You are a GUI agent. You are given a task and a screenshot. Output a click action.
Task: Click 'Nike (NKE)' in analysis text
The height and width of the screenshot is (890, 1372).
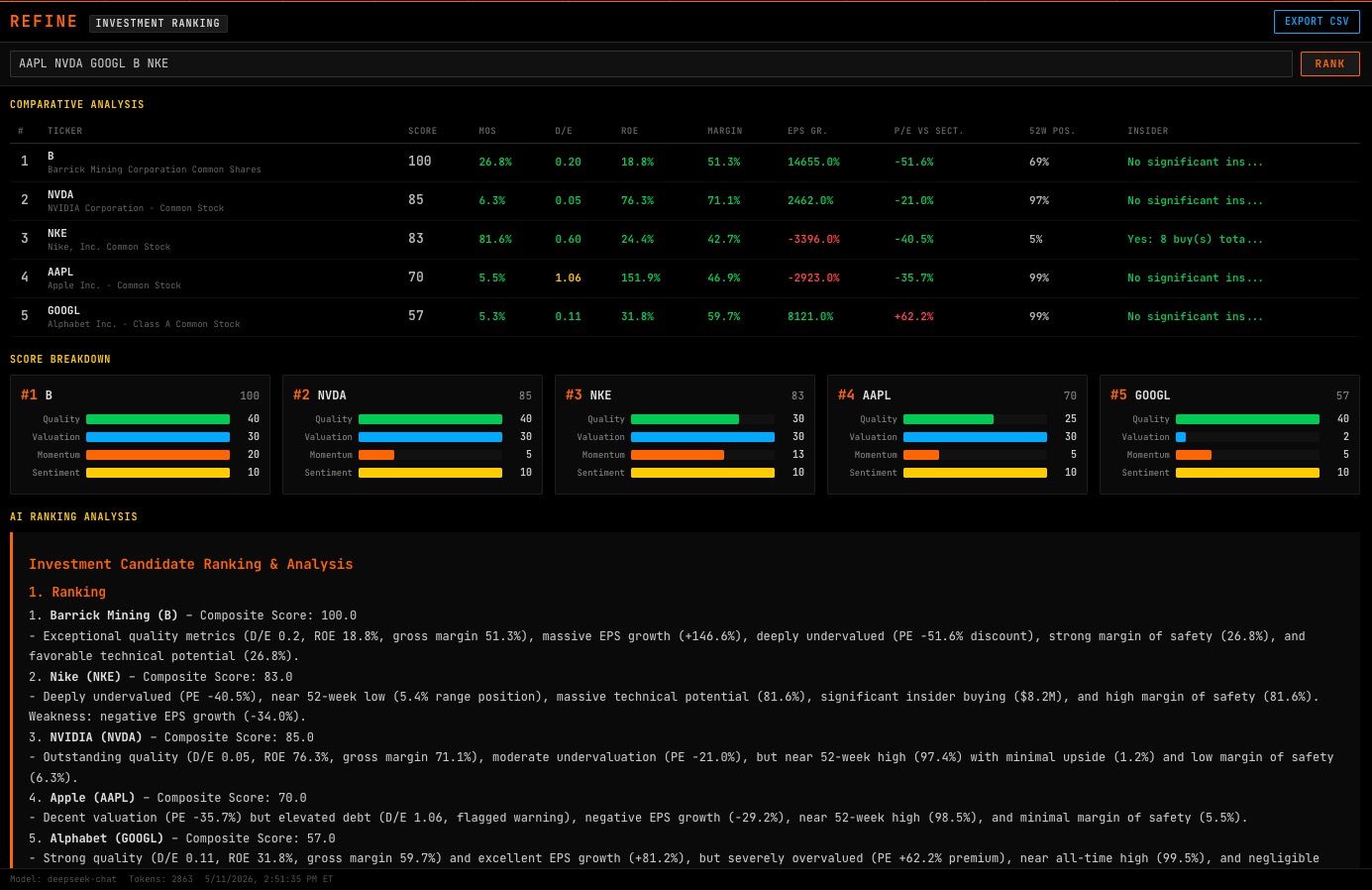point(85,677)
